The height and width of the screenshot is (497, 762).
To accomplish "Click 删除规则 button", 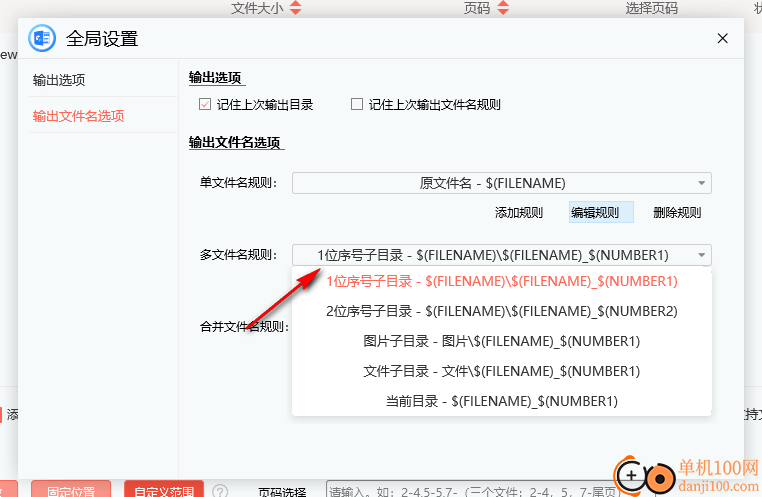I will (x=677, y=212).
